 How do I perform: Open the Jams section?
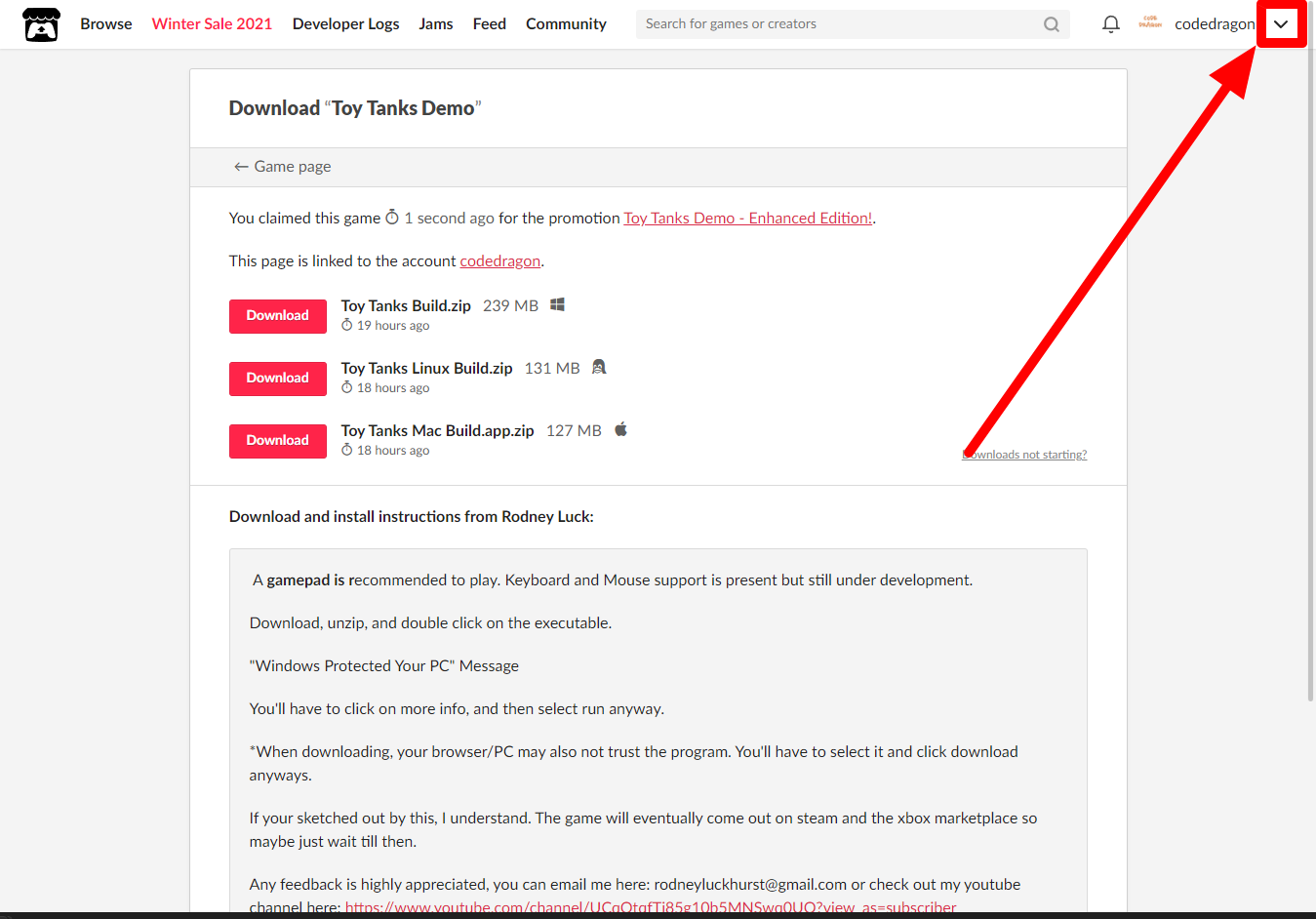436,24
